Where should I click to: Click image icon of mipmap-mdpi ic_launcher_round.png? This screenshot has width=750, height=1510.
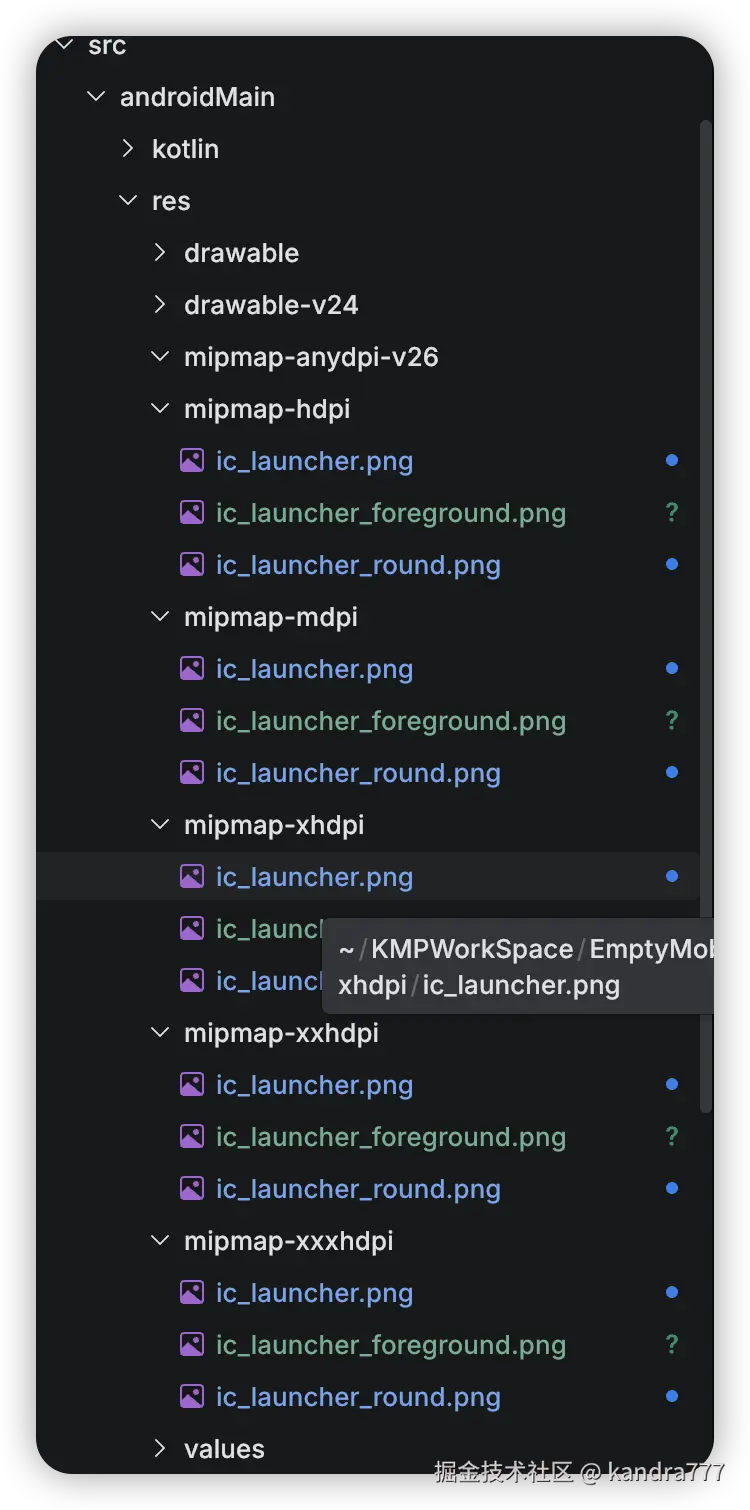(x=192, y=773)
